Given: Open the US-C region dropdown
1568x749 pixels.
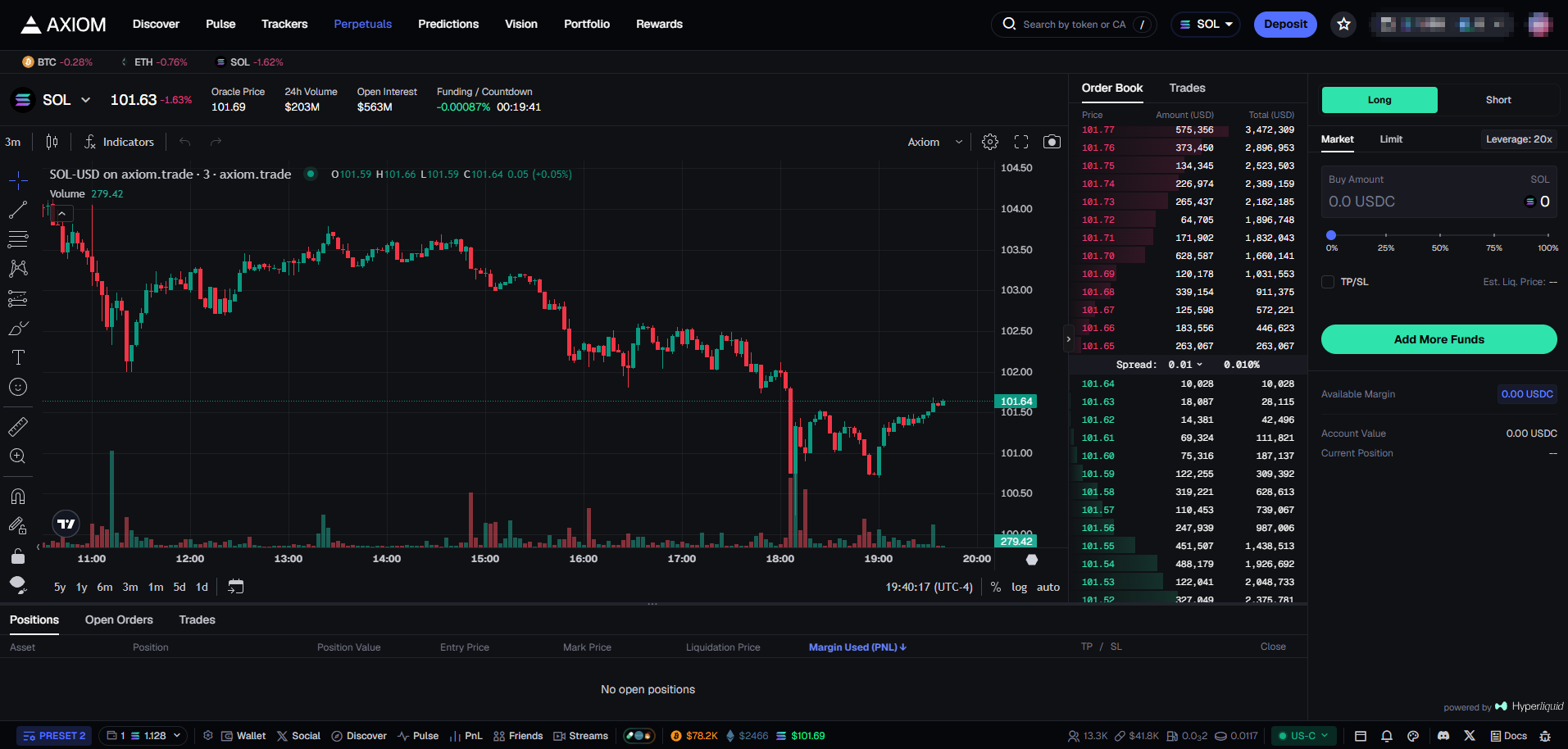Looking at the screenshot, I should coord(1304,736).
